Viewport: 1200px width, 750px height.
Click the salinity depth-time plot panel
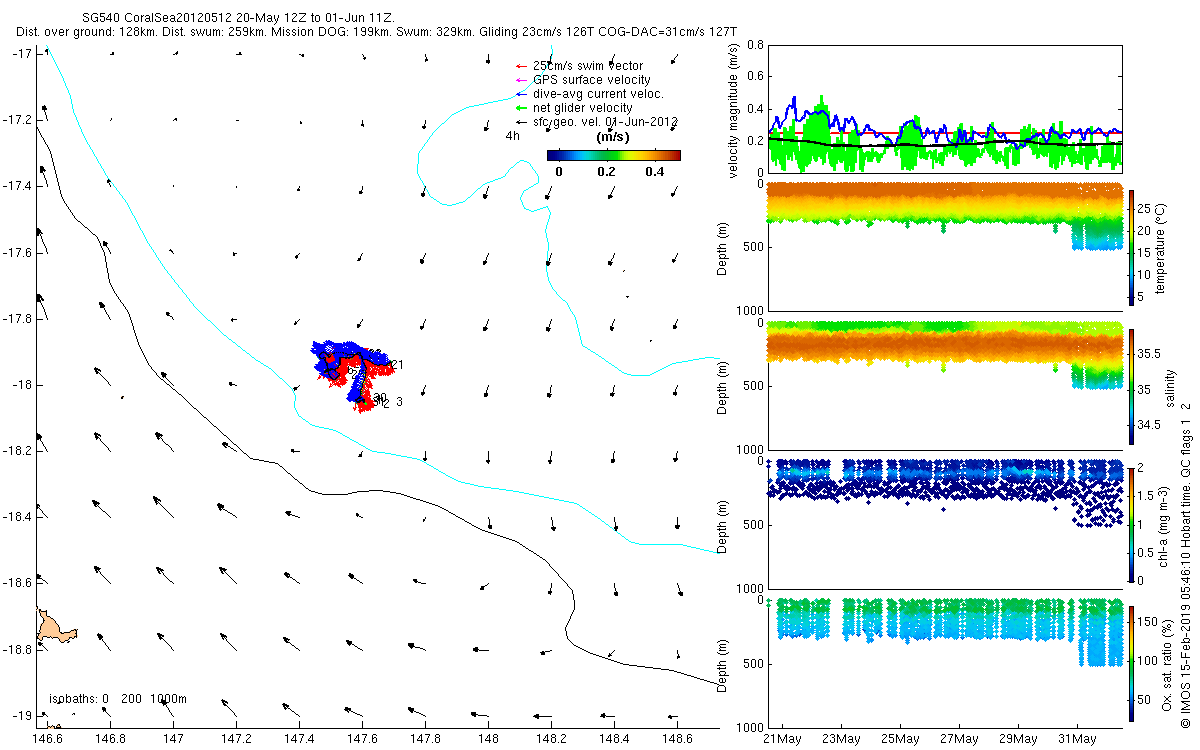944,385
